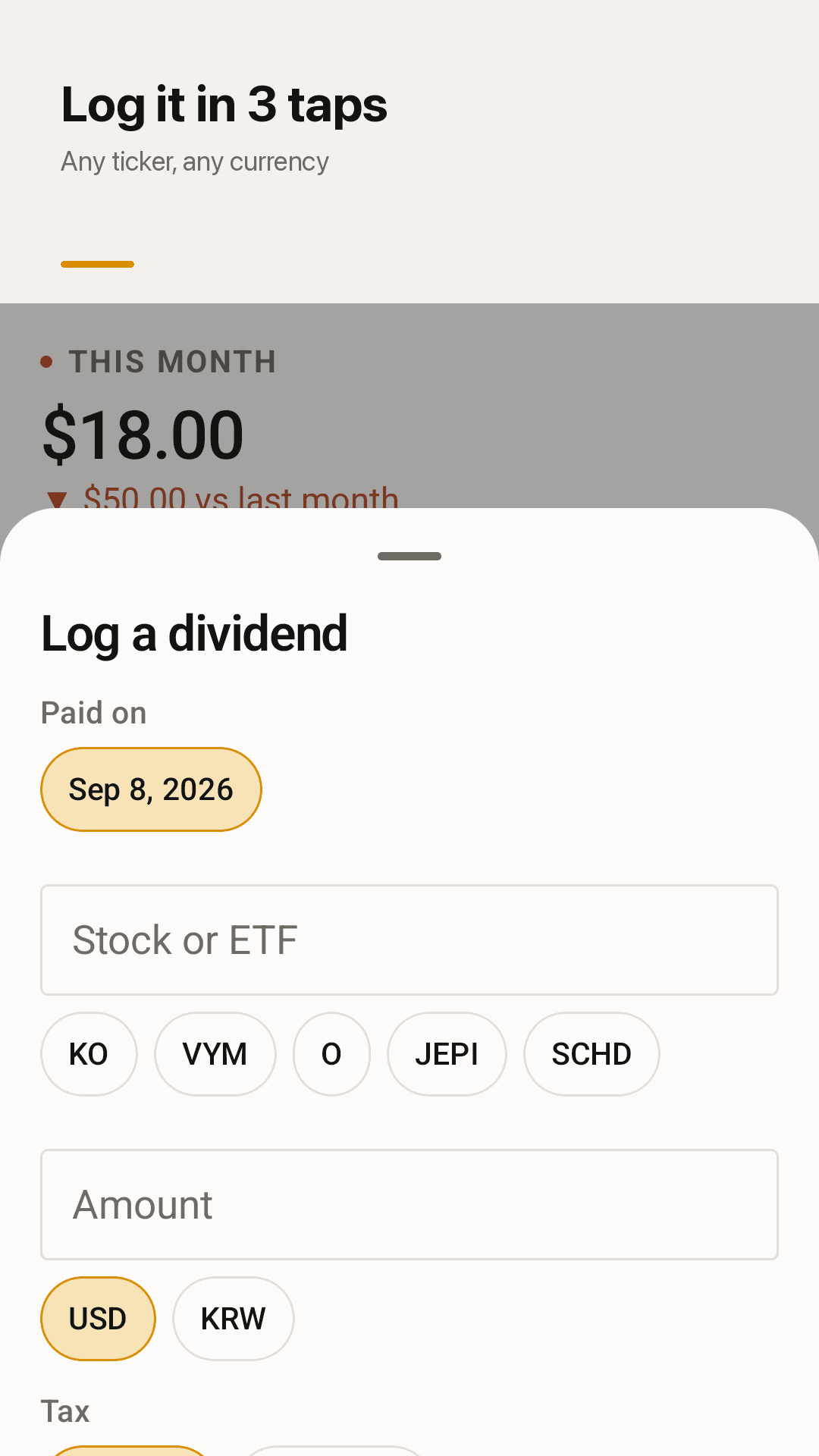The image size is (819, 1456).
Task: Open the Sep 8, 2026 date picker
Action: click(151, 789)
